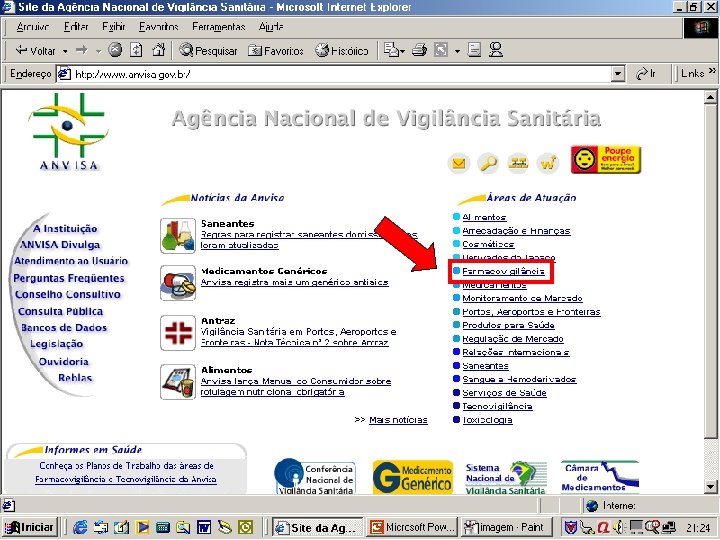Click the Medicamentos Genéricos pills thumbnail
The width and height of the screenshot is (720, 540).
pyautogui.click(x=178, y=283)
